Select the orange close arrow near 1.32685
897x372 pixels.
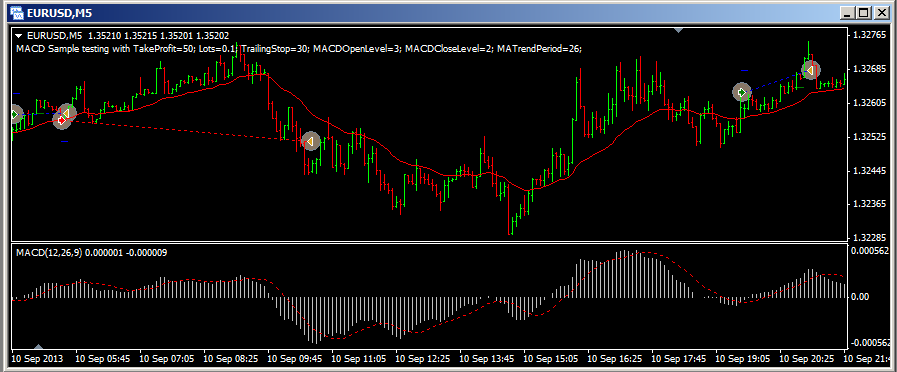[x=810, y=70]
